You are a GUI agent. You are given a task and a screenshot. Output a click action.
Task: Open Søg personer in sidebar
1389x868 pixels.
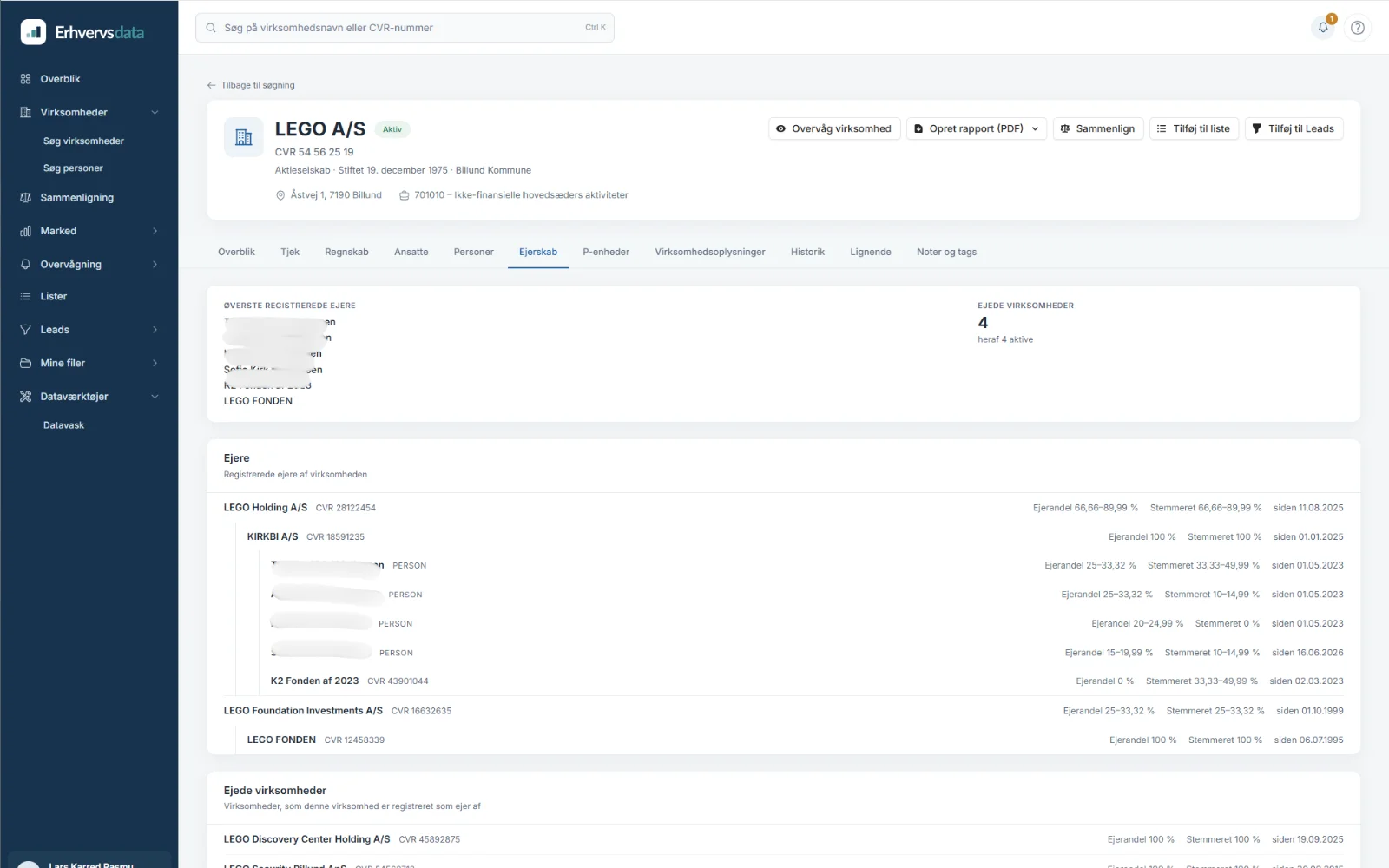(x=73, y=168)
